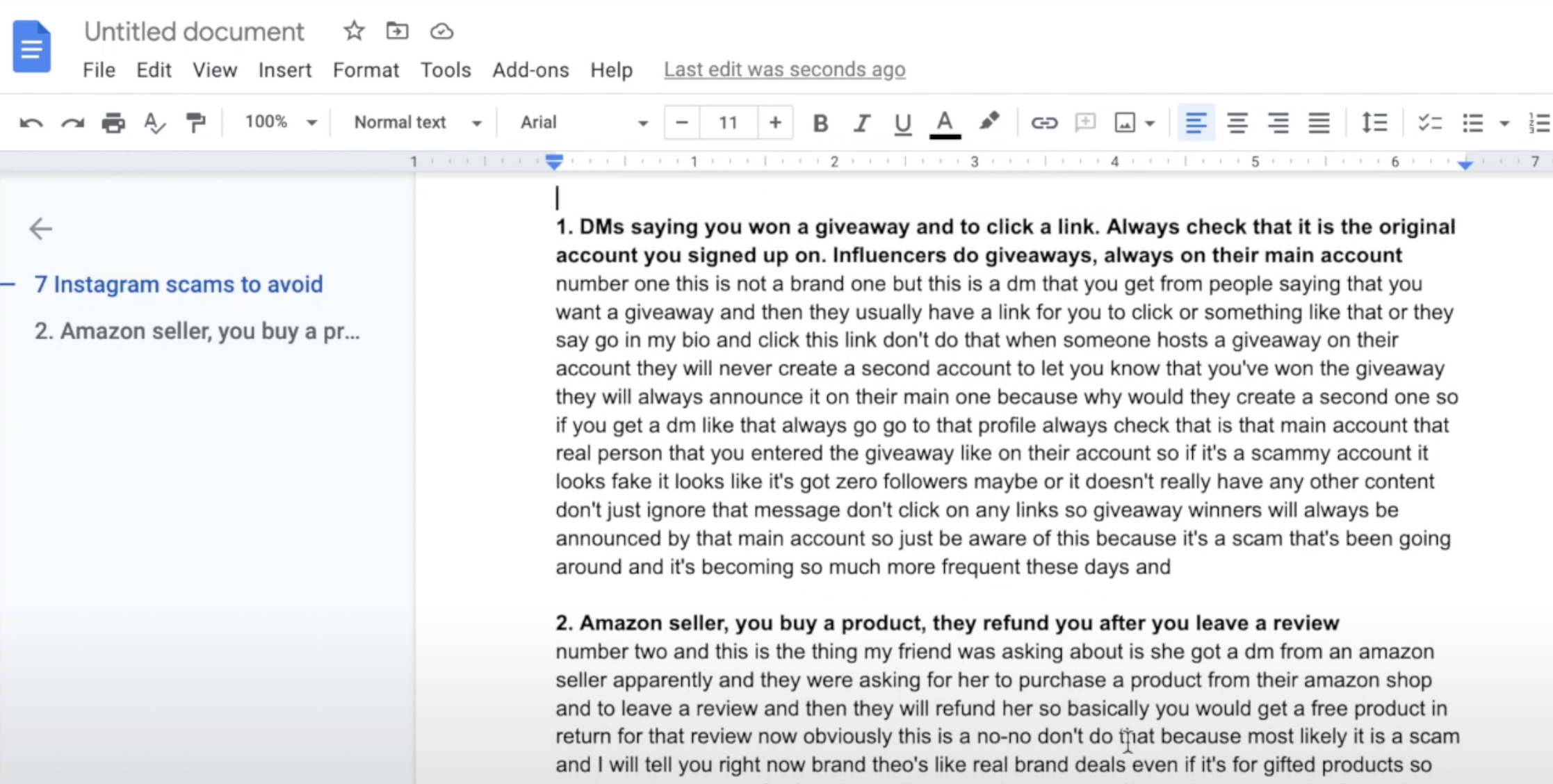Viewport: 1553px width, 784px height.
Task: Toggle bold formatting
Action: click(x=820, y=123)
